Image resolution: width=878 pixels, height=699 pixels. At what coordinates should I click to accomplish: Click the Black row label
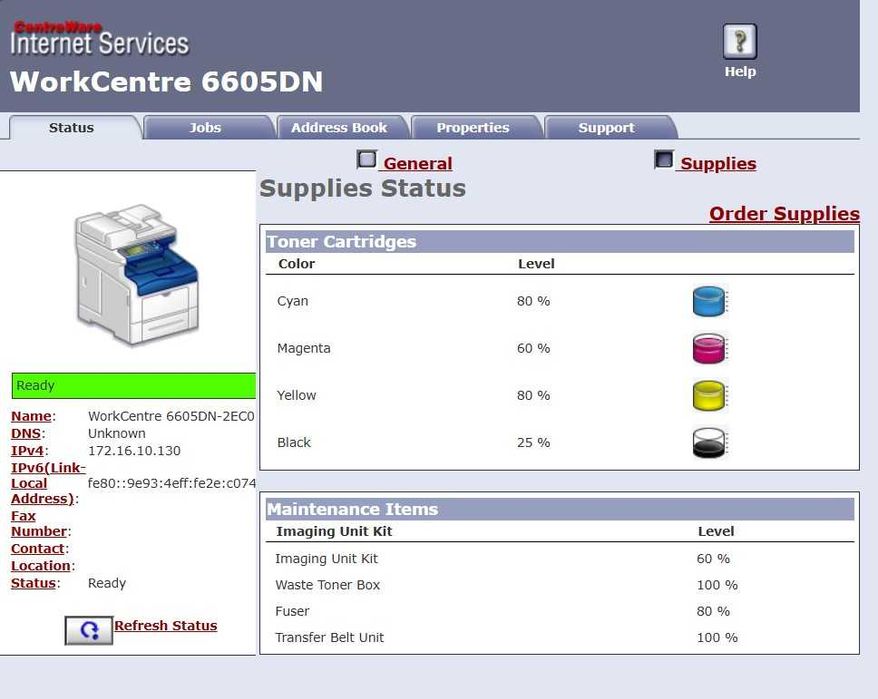pyautogui.click(x=294, y=442)
